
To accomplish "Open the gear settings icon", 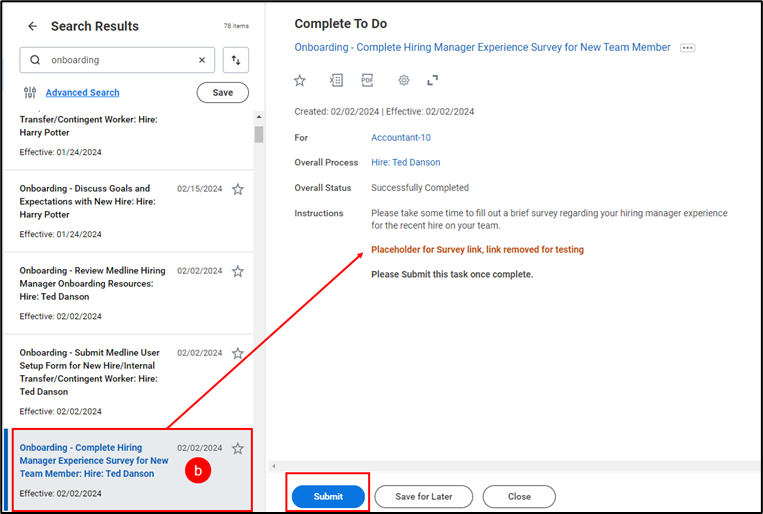I will [404, 80].
